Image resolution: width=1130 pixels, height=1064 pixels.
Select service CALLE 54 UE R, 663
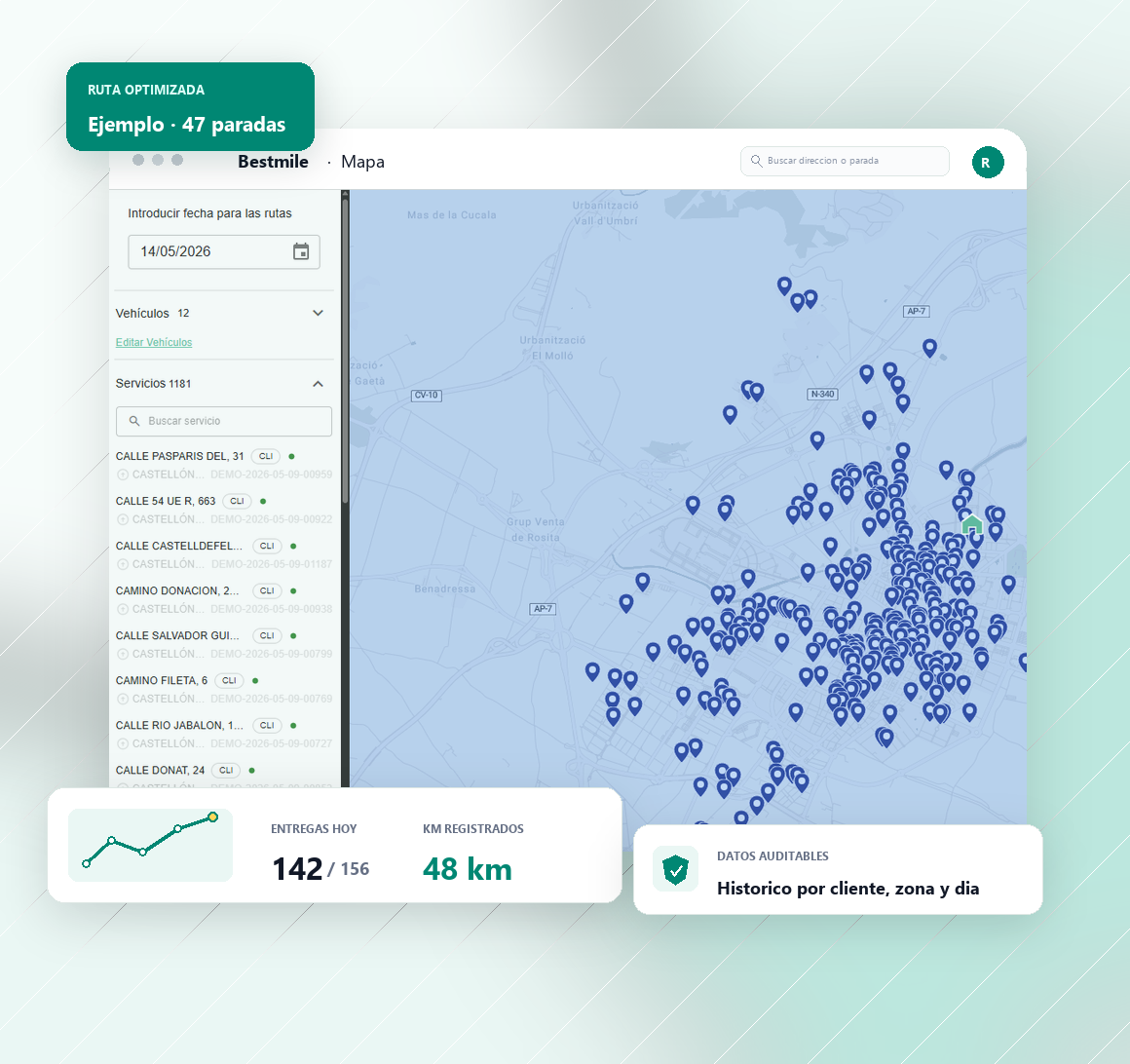(x=165, y=501)
